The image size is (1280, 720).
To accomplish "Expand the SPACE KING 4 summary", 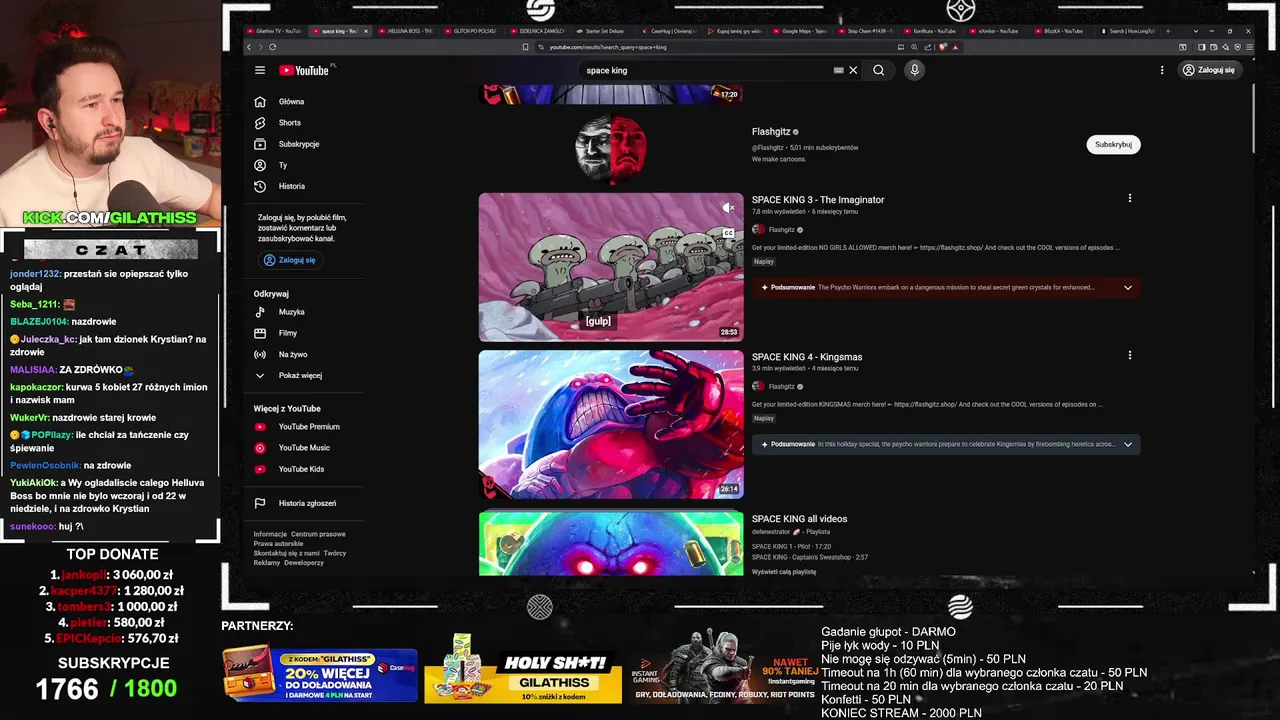I will pos(1128,444).
